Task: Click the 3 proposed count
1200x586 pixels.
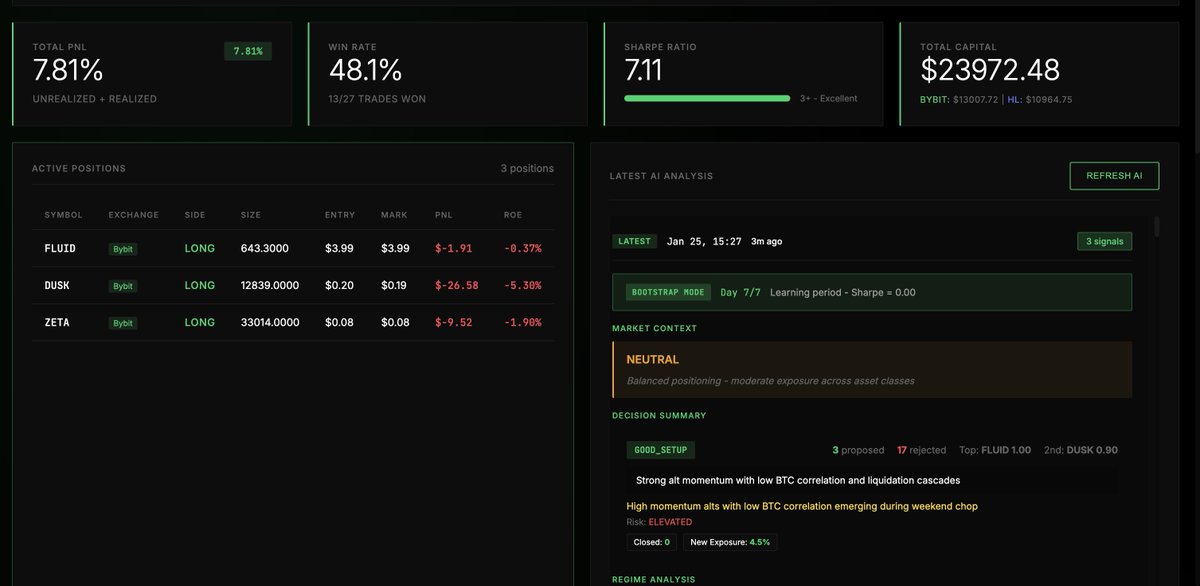Action: pos(858,450)
